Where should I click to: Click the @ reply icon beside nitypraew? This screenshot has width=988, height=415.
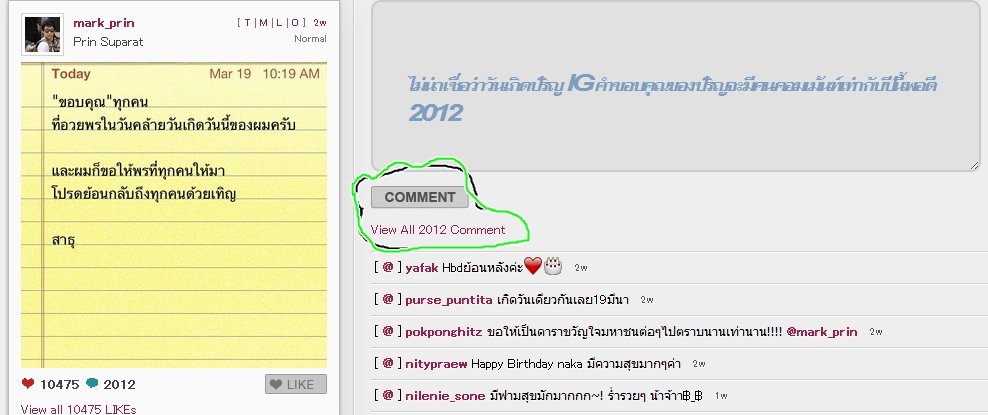click(388, 363)
